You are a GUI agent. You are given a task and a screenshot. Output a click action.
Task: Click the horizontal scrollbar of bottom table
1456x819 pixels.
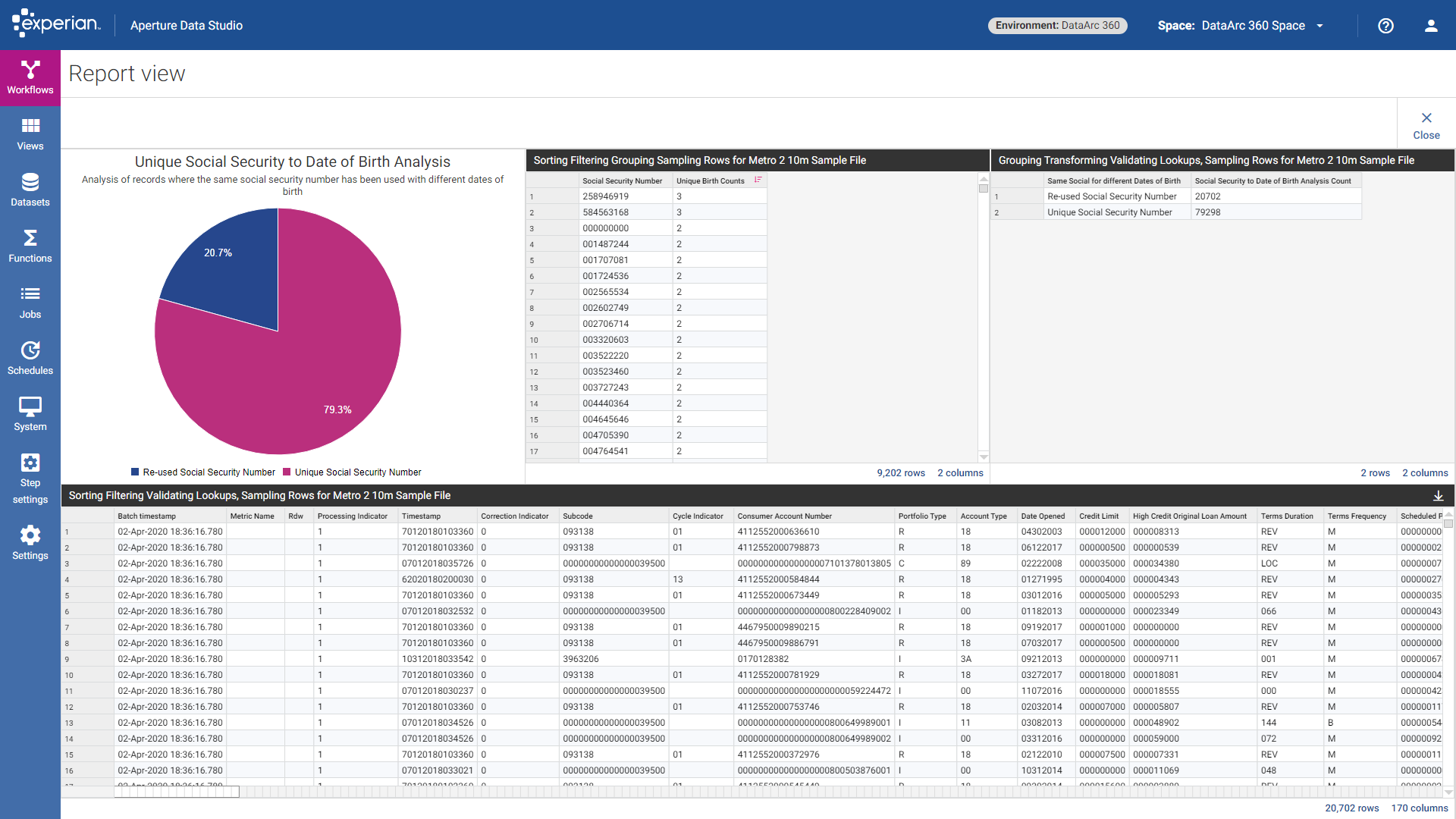pos(177,792)
